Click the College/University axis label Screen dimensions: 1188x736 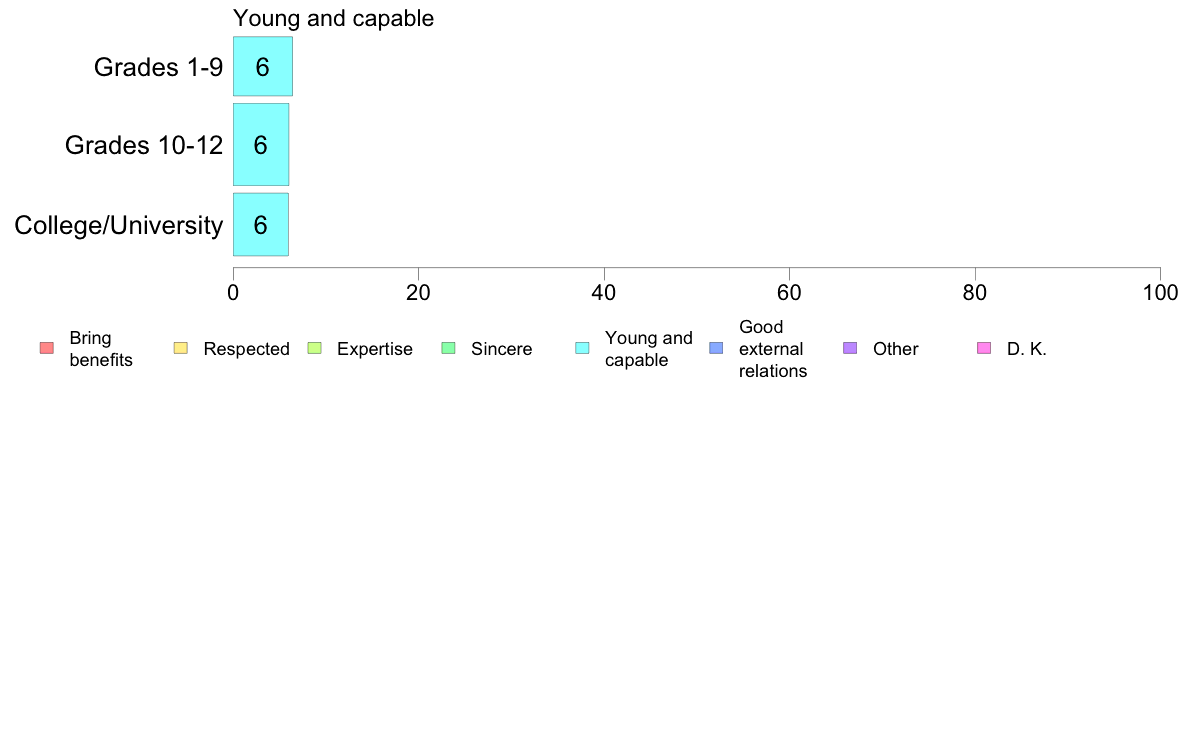coord(119,225)
